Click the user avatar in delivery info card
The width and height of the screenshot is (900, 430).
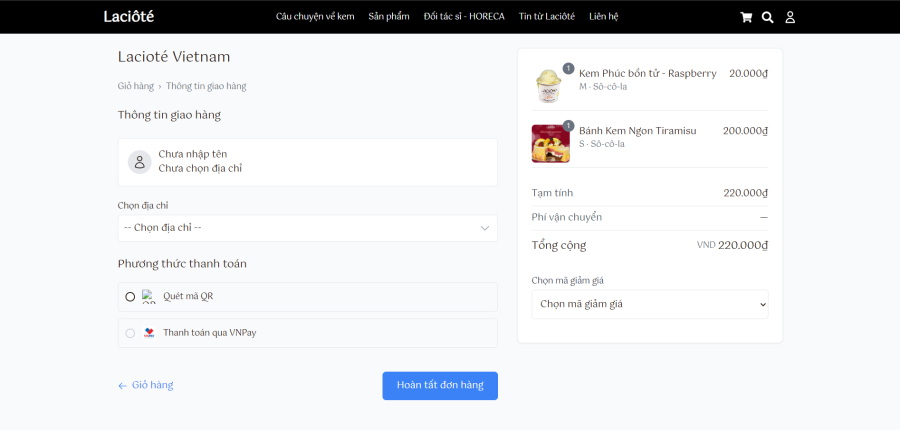click(x=139, y=162)
